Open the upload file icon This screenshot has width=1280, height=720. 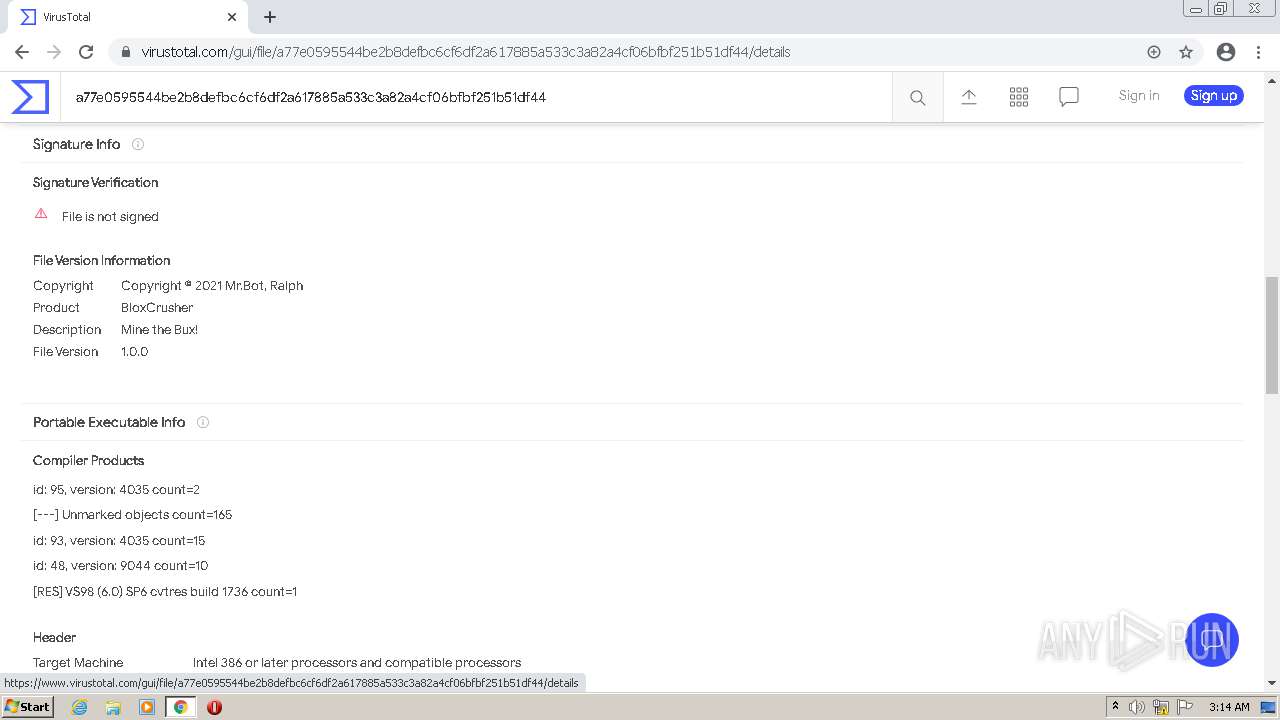point(969,96)
